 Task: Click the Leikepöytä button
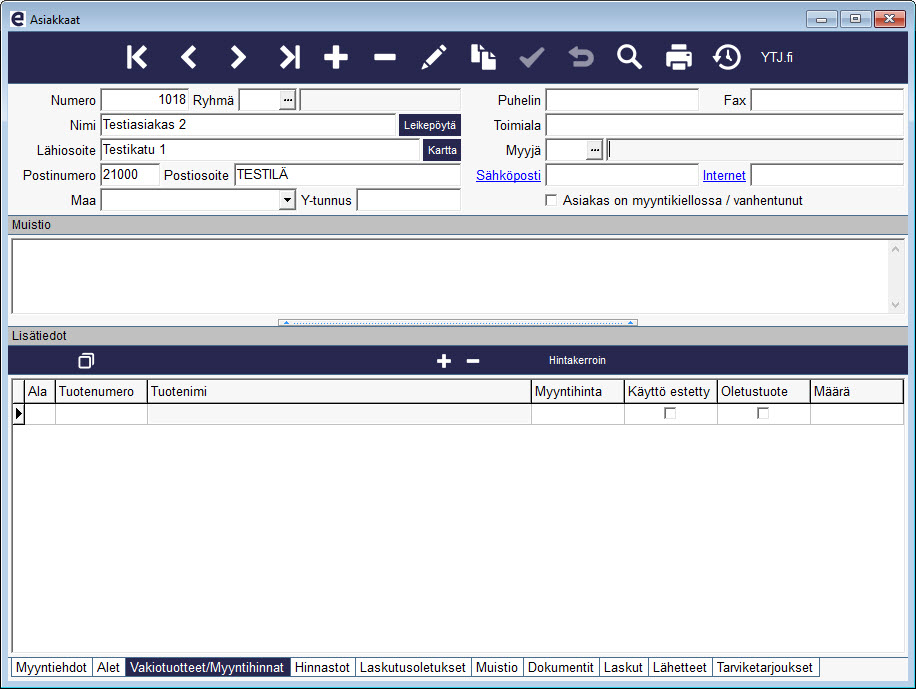click(430, 125)
